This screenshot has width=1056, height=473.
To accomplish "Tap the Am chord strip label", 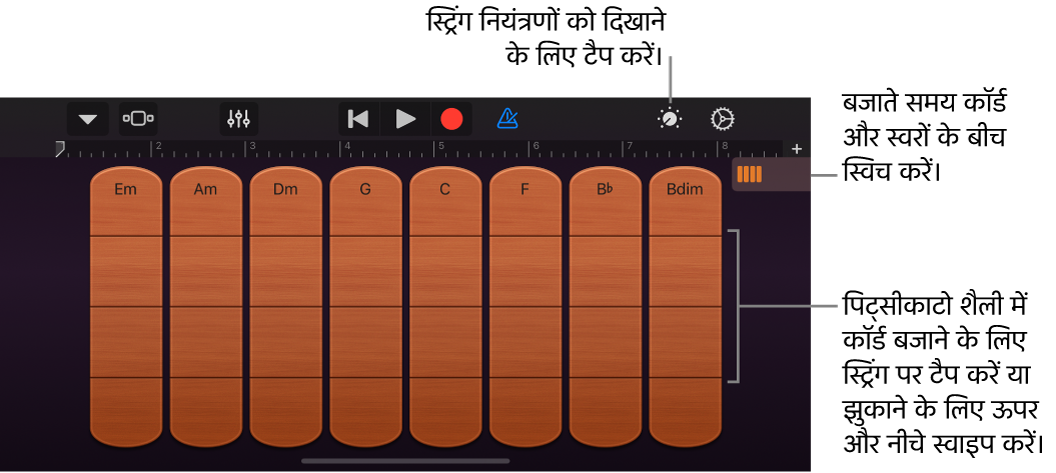I will [205, 189].
